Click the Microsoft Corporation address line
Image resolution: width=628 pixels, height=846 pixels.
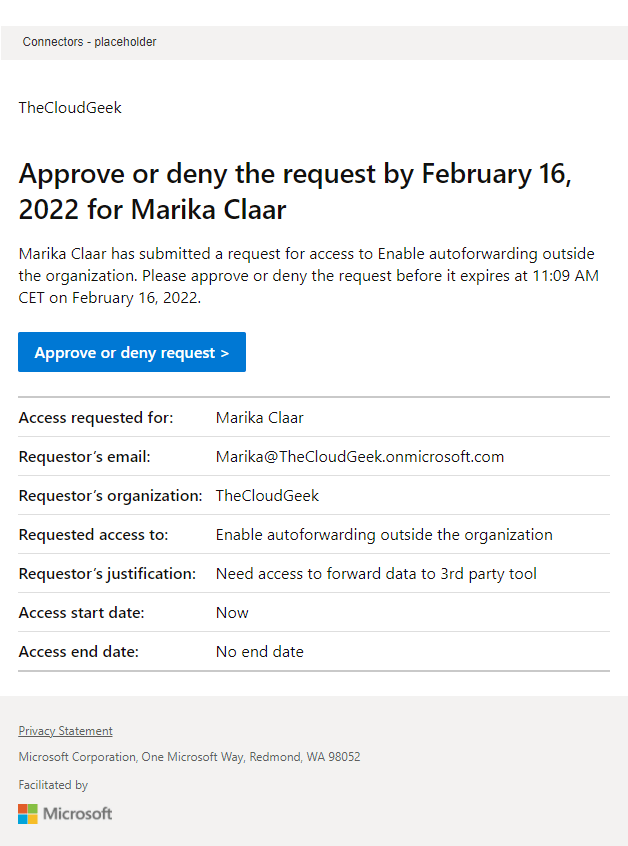190,757
